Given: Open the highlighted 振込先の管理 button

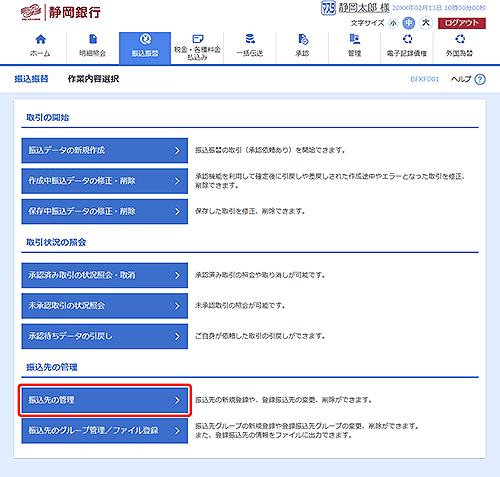Looking at the screenshot, I should coord(105,400).
